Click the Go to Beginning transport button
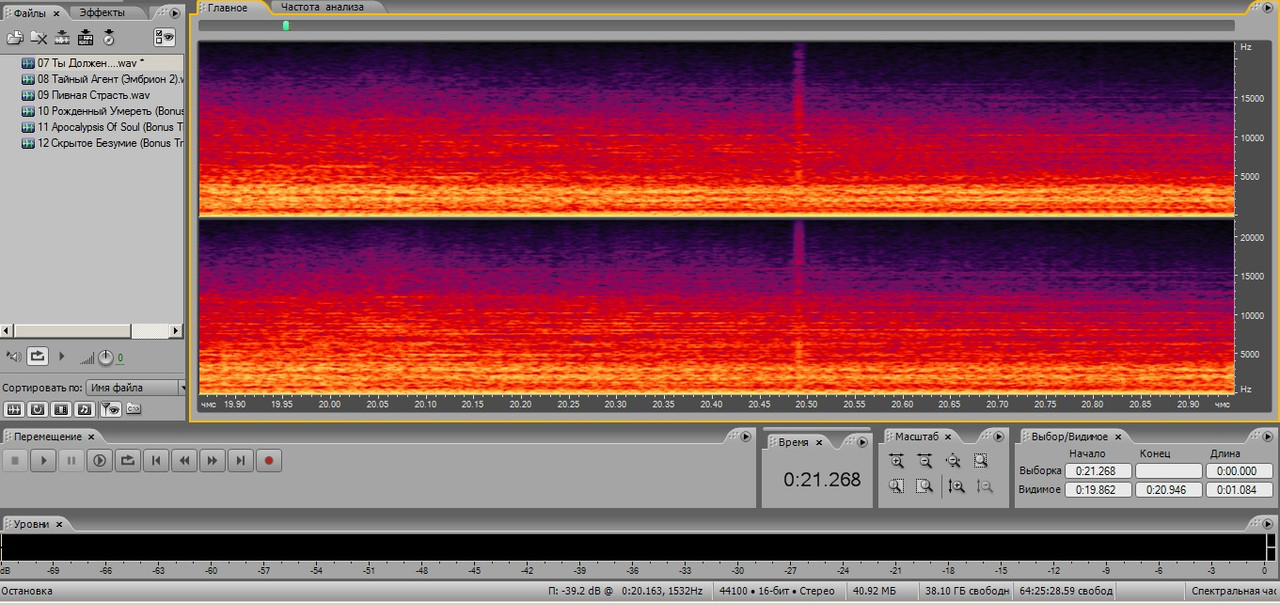Screen dimensions: 1280x605 [x=156, y=461]
